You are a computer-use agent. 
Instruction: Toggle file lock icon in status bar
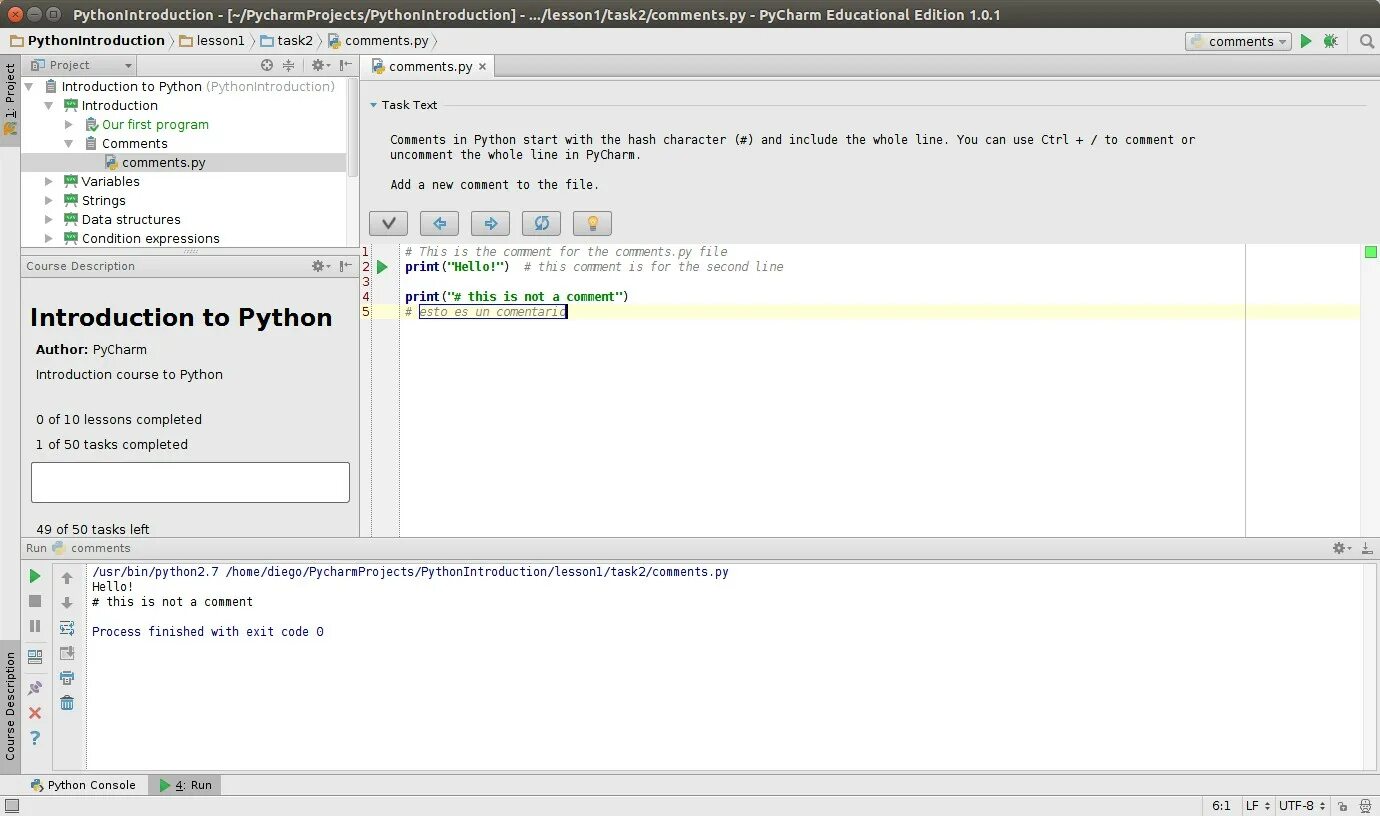(1342, 805)
